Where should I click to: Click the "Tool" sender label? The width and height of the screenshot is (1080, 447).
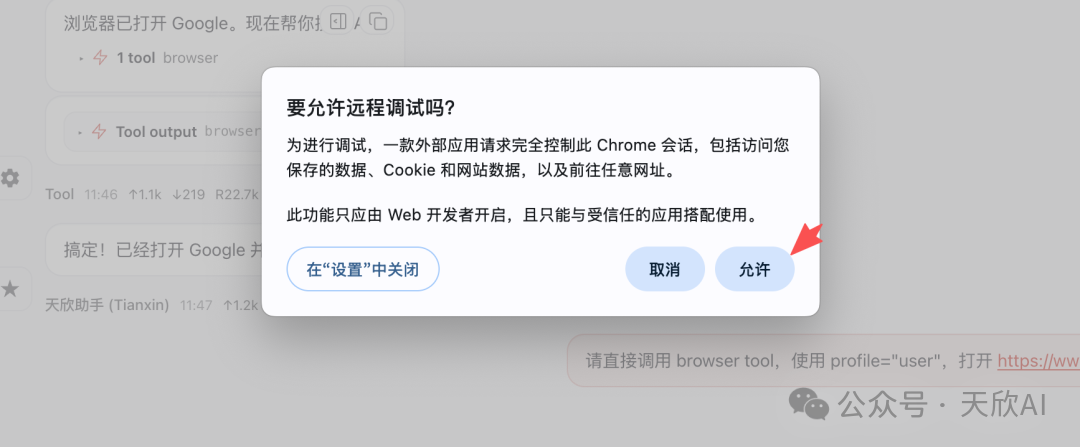60,194
